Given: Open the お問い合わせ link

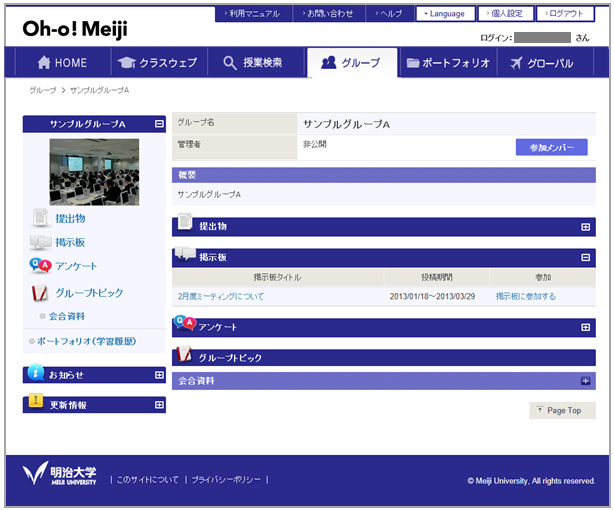Looking at the screenshot, I should 329,14.
